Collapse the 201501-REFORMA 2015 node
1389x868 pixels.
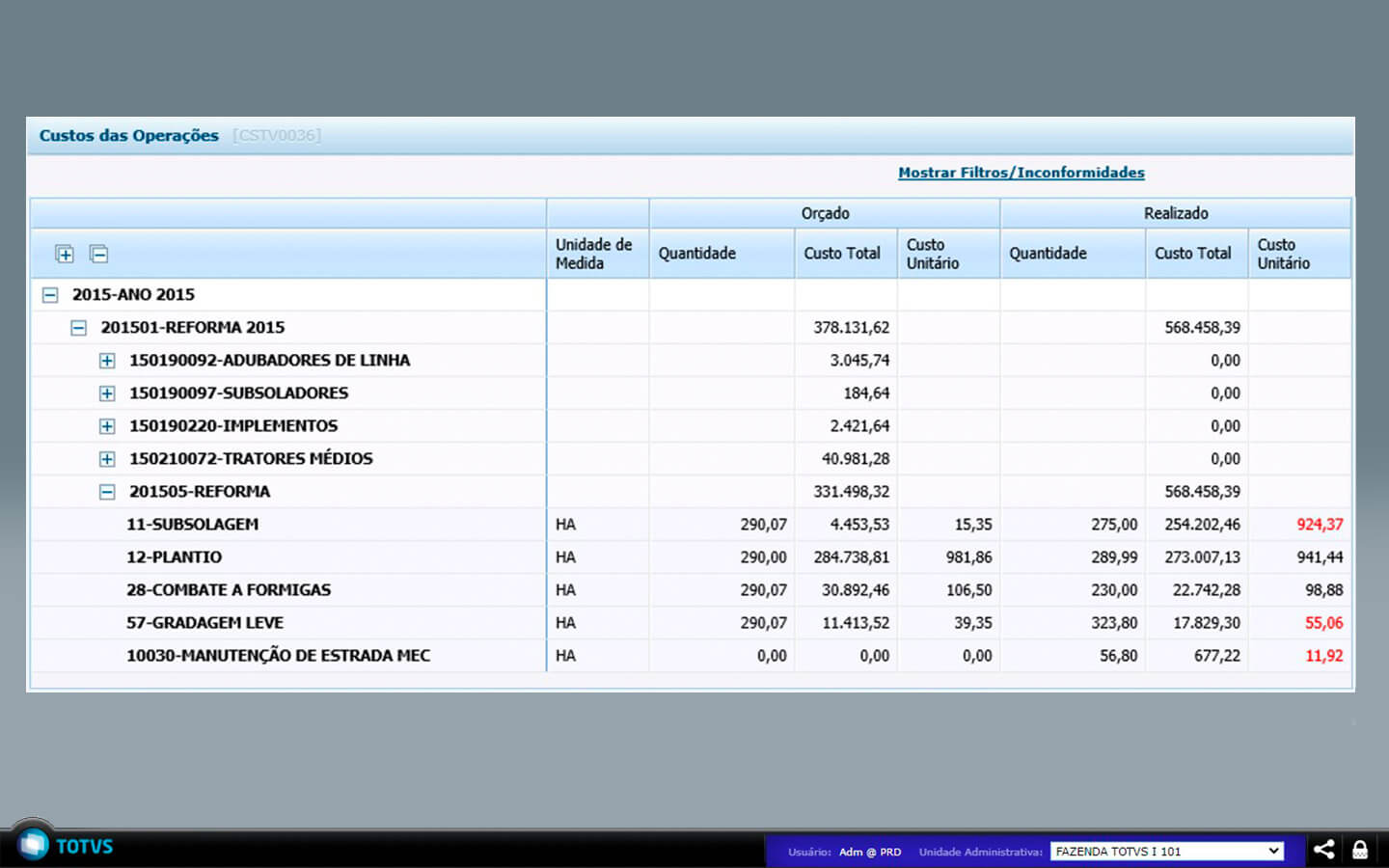79,328
